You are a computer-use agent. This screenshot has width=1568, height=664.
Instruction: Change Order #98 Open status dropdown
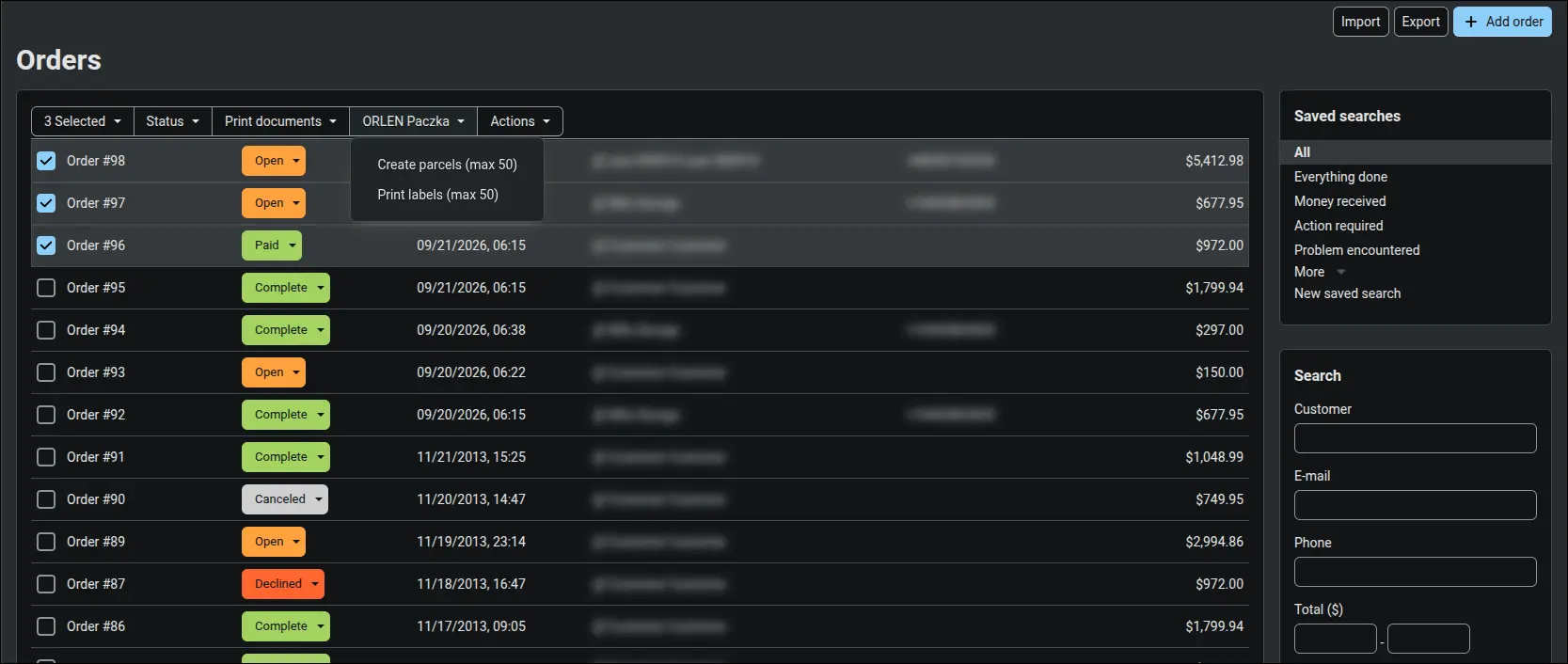pos(274,161)
